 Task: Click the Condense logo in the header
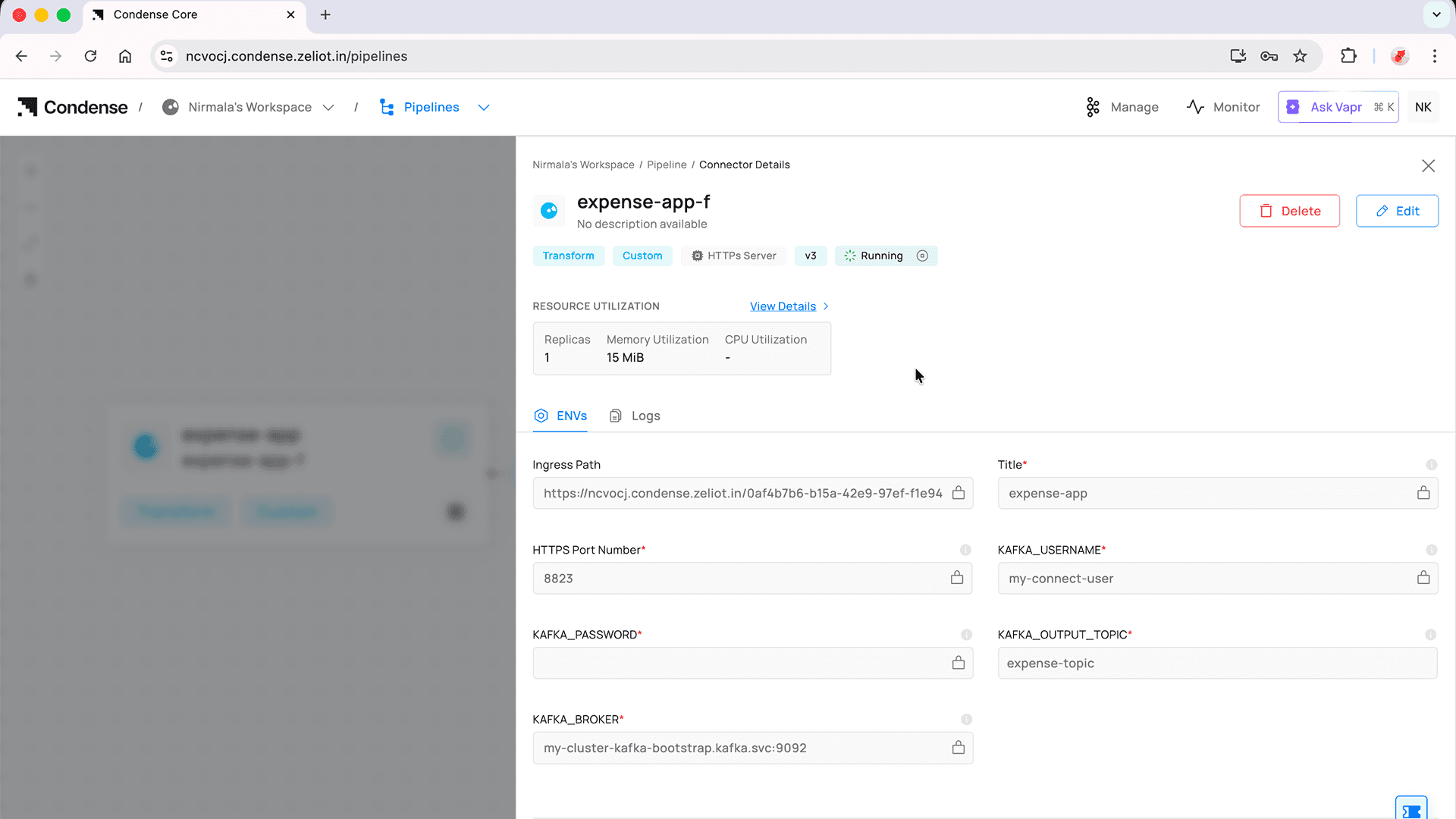click(72, 107)
